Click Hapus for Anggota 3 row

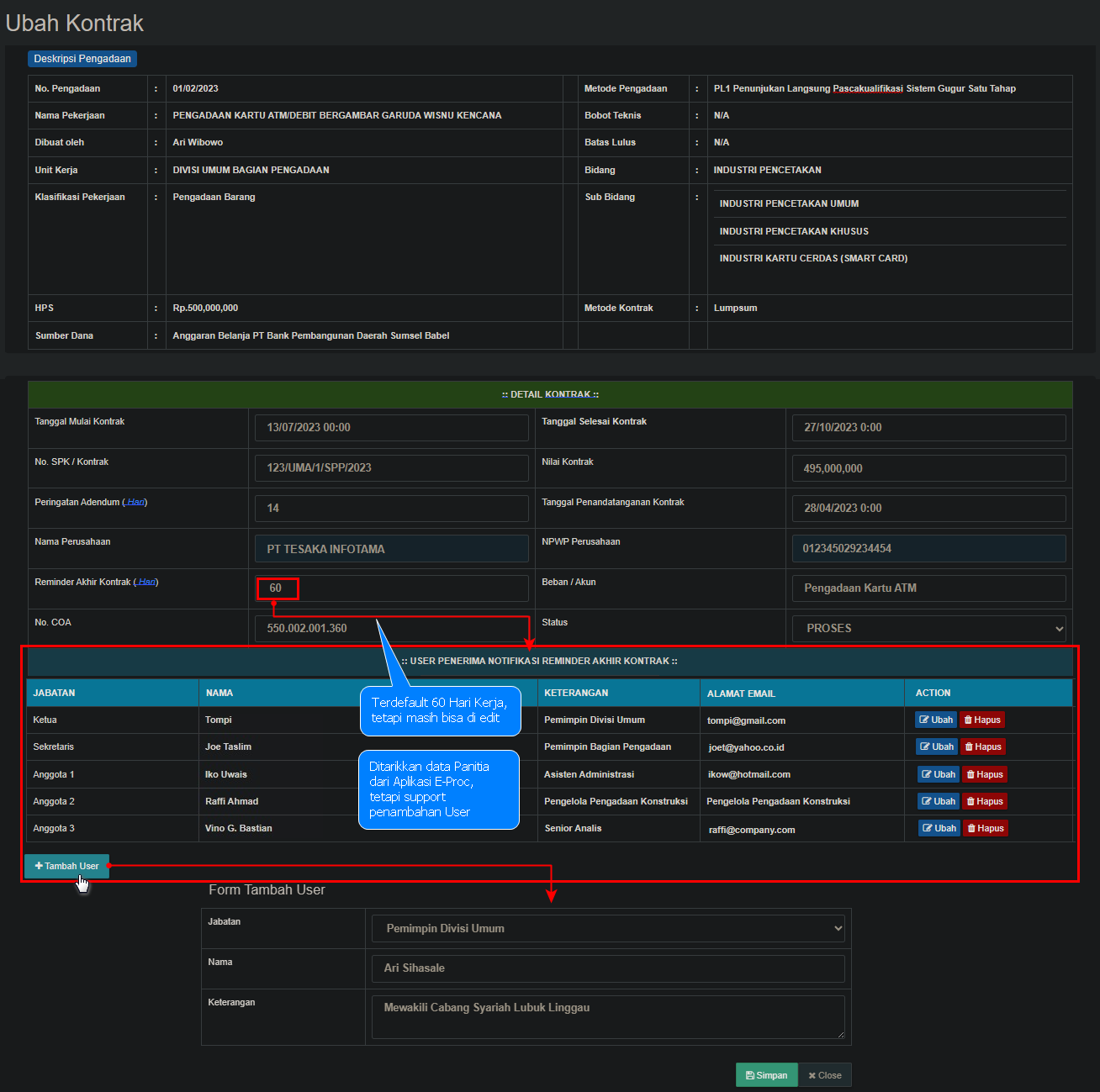(985, 828)
